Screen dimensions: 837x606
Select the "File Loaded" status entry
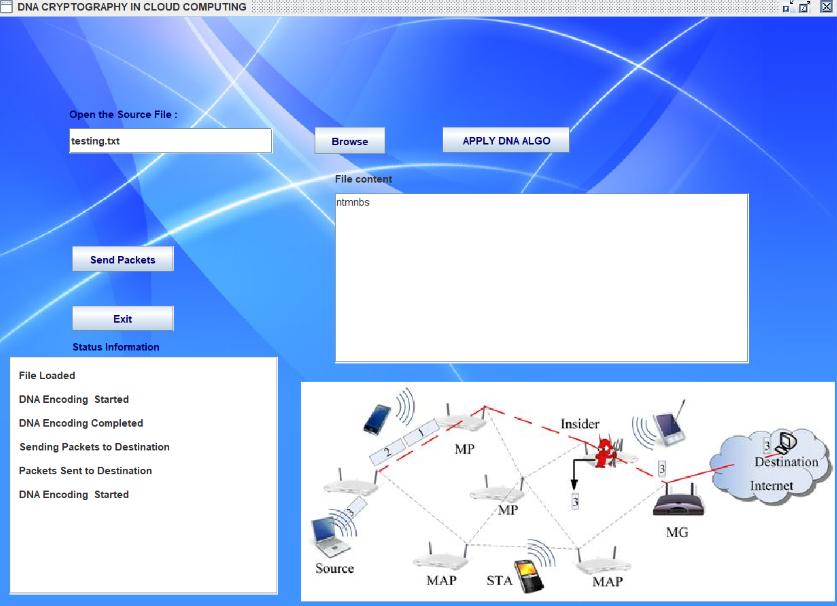[47, 376]
